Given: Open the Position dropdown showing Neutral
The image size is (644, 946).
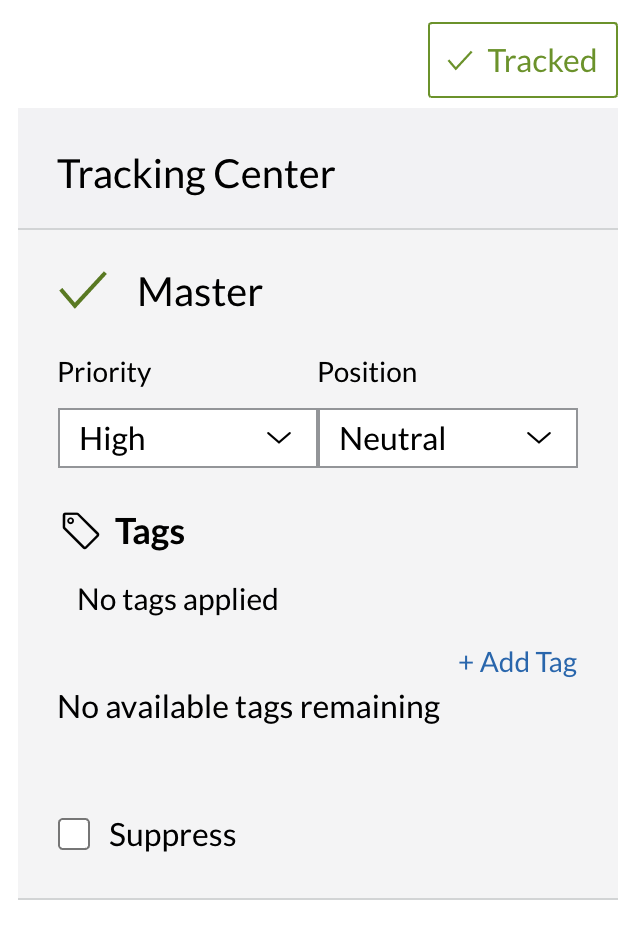Looking at the screenshot, I should 448,438.
